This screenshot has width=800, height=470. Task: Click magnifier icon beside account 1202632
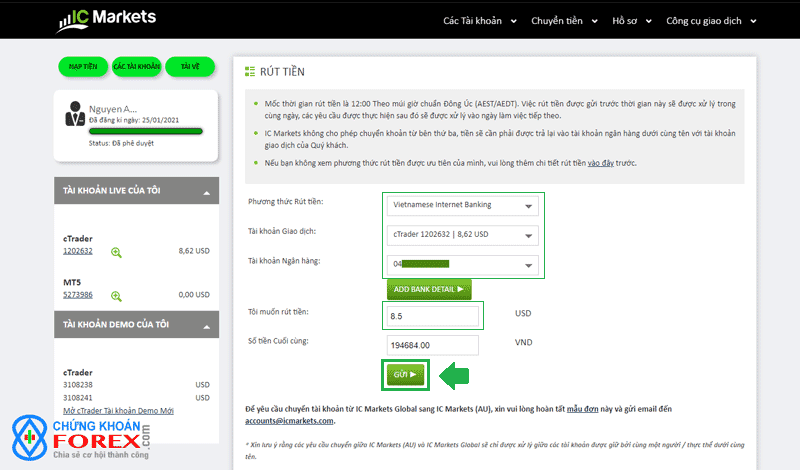[116, 252]
